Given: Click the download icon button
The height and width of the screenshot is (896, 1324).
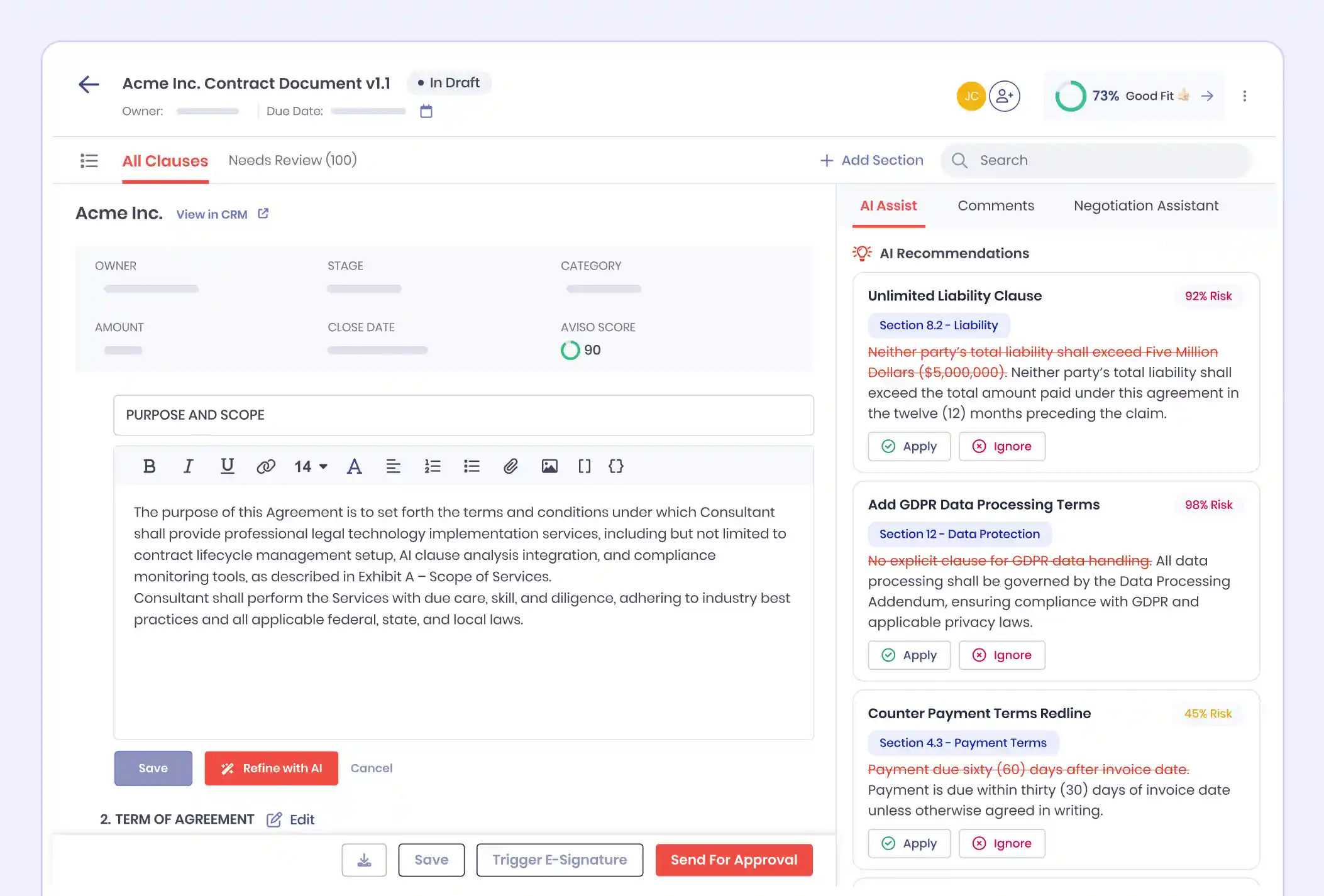Looking at the screenshot, I should (x=364, y=860).
